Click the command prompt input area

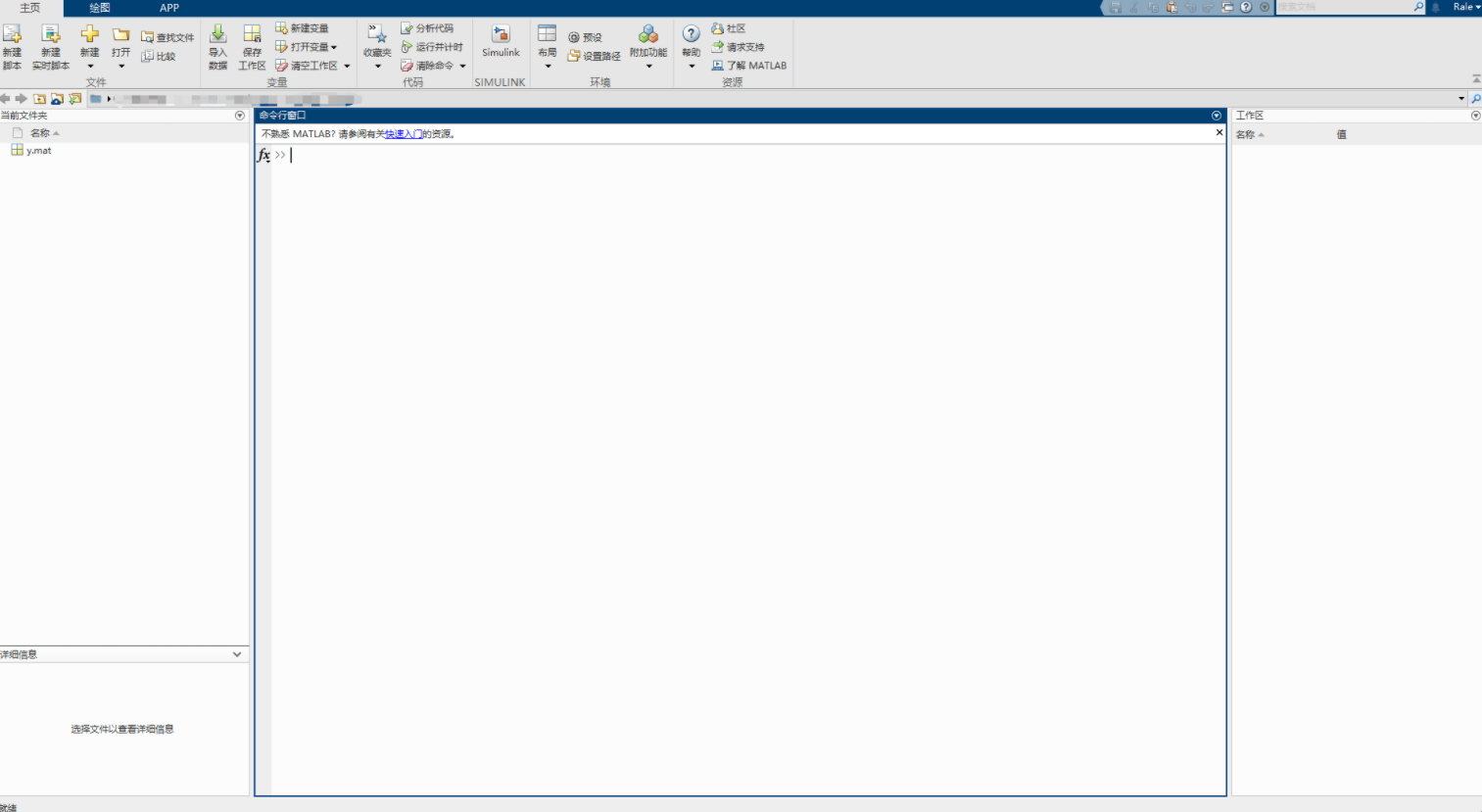[749, 155]
